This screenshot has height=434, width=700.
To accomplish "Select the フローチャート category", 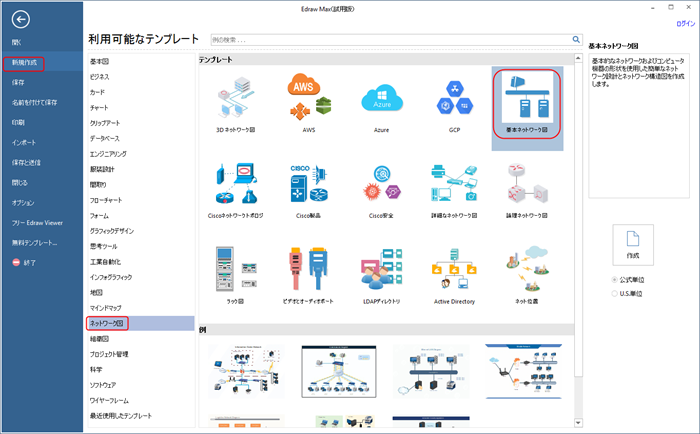I will point(106,200).
